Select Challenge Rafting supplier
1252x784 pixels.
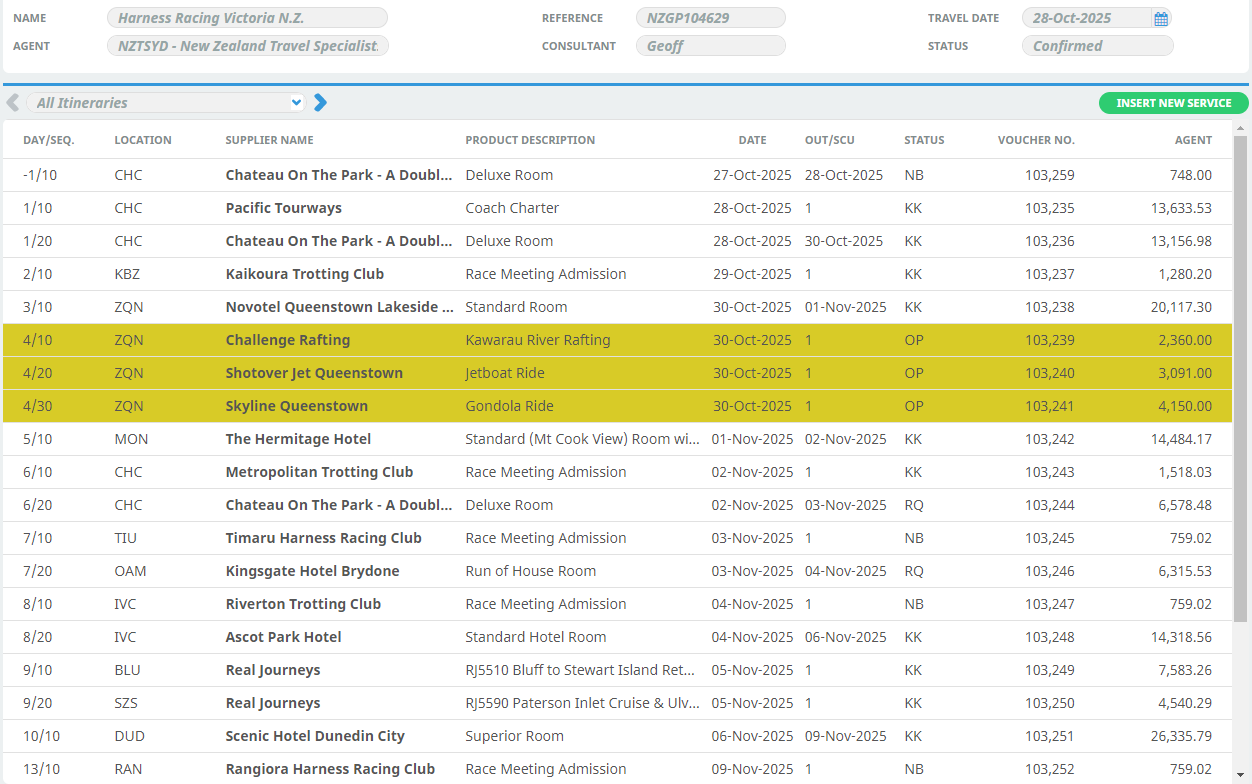(x=288, y=340)
